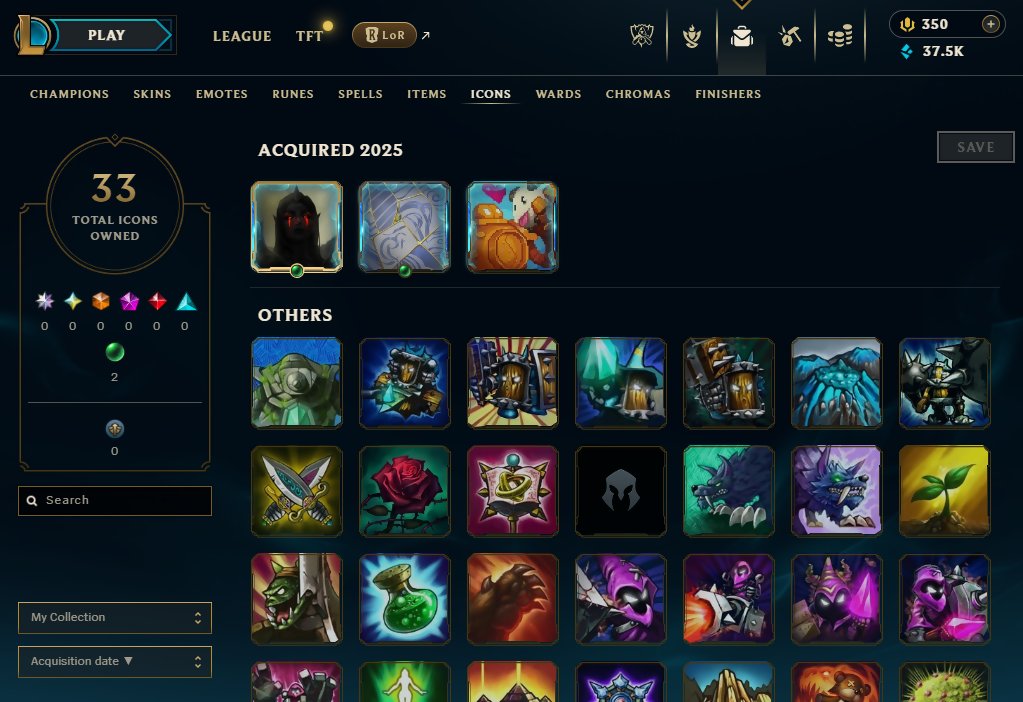Click the SAVE button
Viewport: 1023px width, 702px height.
975,147
